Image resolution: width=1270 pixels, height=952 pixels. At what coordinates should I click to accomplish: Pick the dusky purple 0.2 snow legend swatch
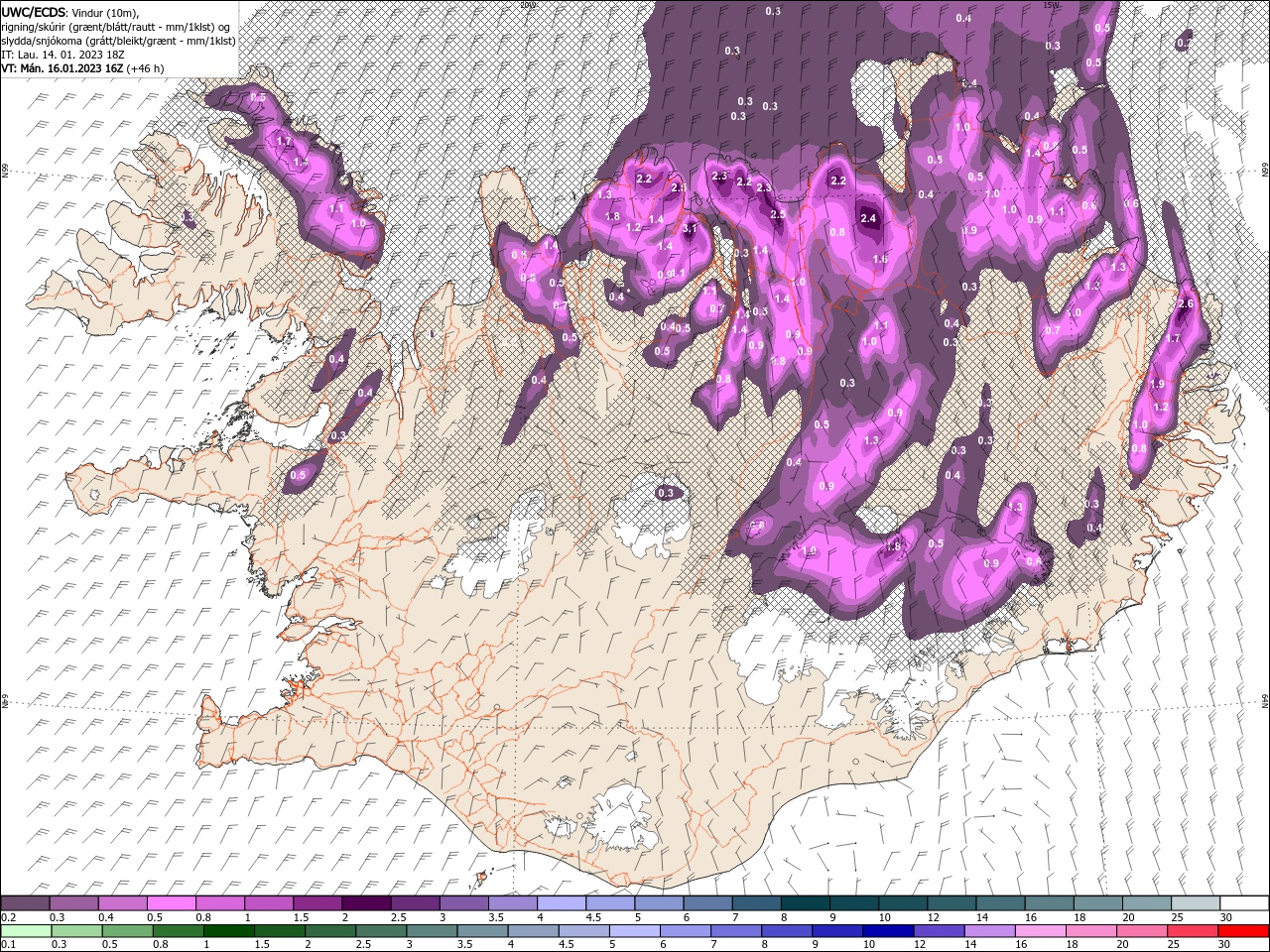point(26,902)
